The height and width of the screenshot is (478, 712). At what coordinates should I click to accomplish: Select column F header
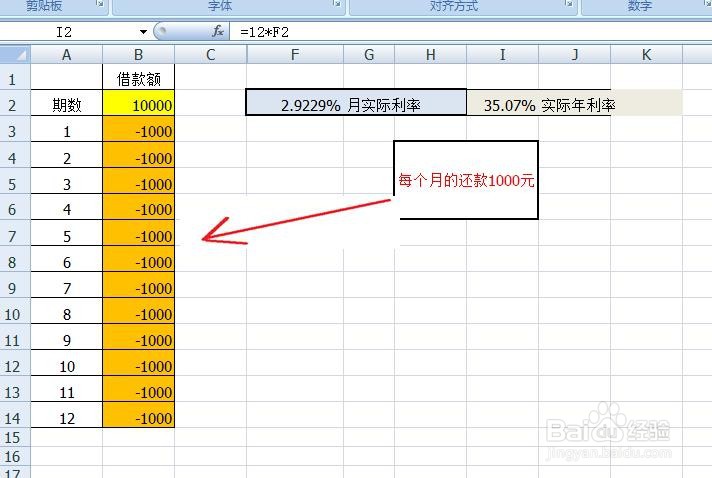click(x=295, y=55)
